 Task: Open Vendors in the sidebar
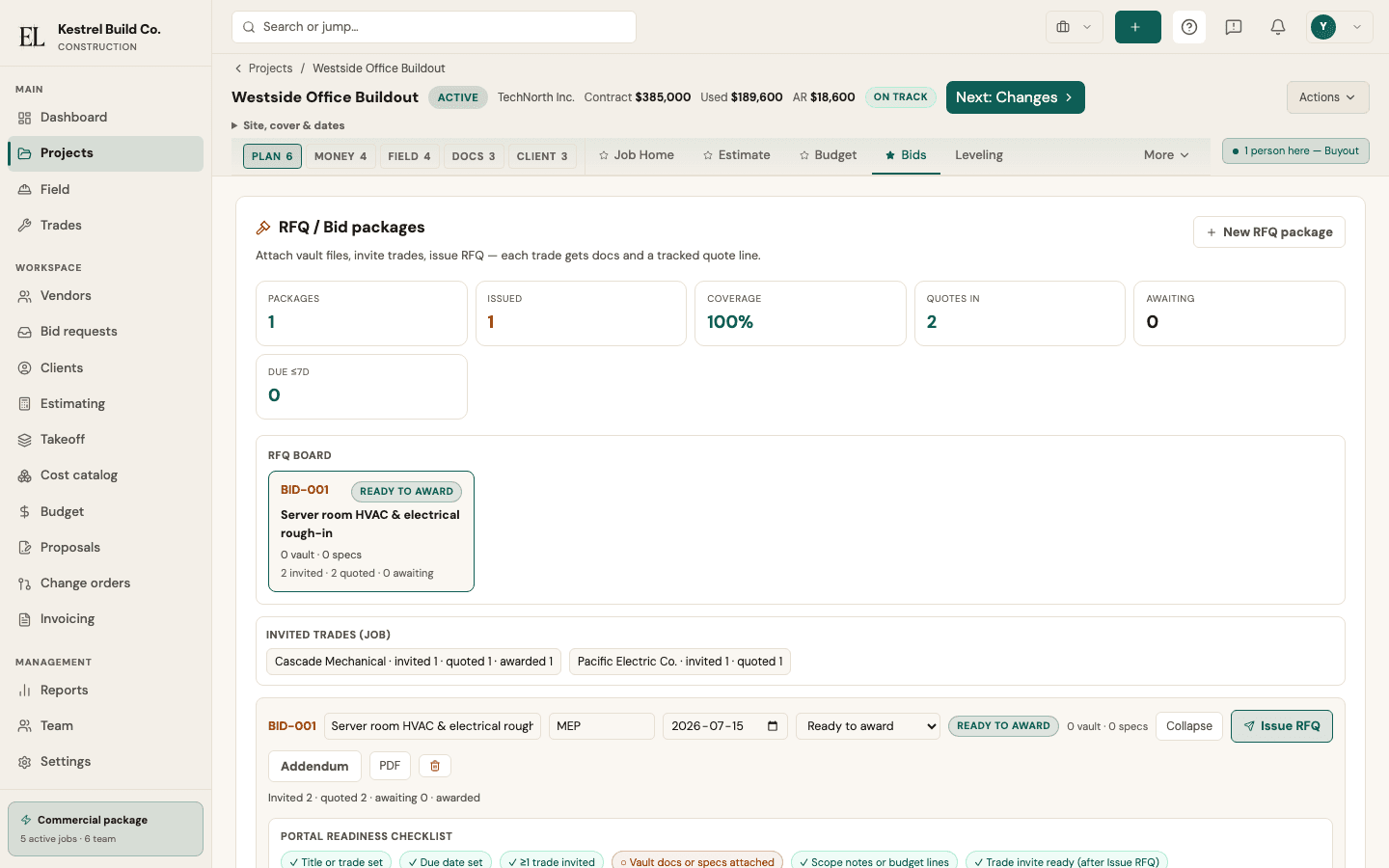coord(105,296)
